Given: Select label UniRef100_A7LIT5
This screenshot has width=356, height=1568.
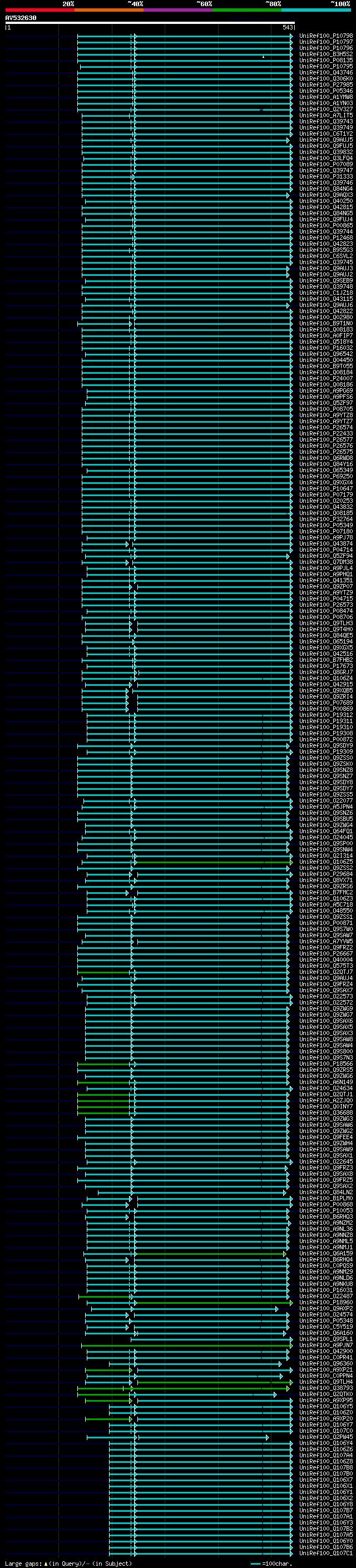Looking at the screenshot, I should point(326,115).
